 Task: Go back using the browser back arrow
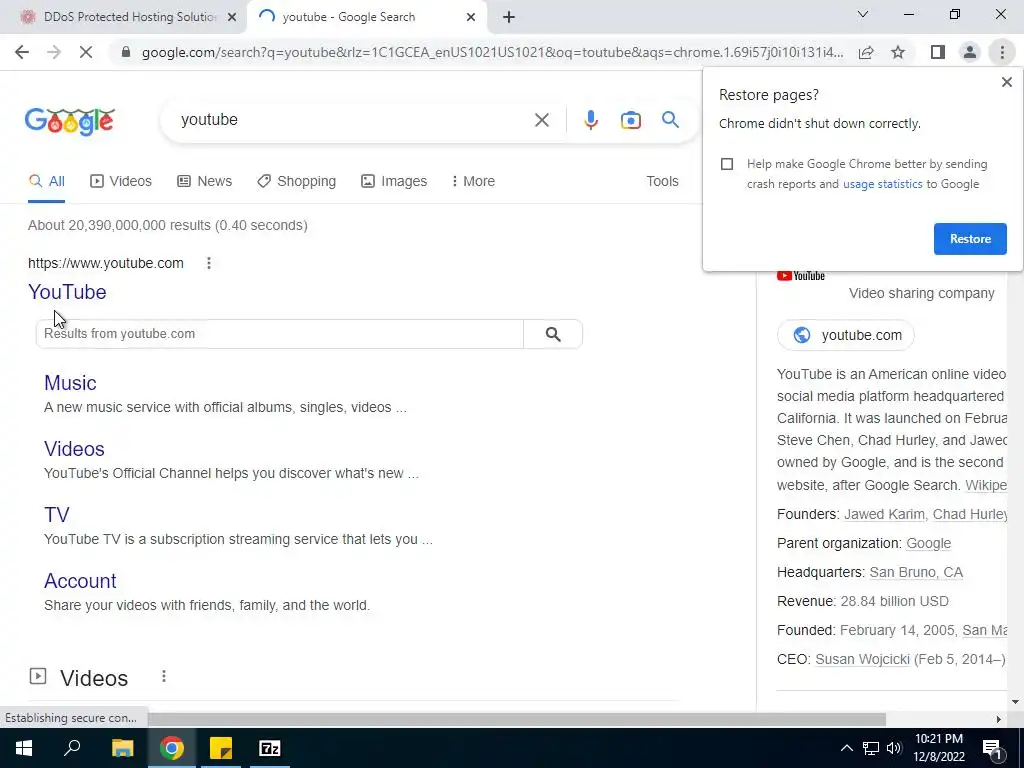(x=22, y=52)
